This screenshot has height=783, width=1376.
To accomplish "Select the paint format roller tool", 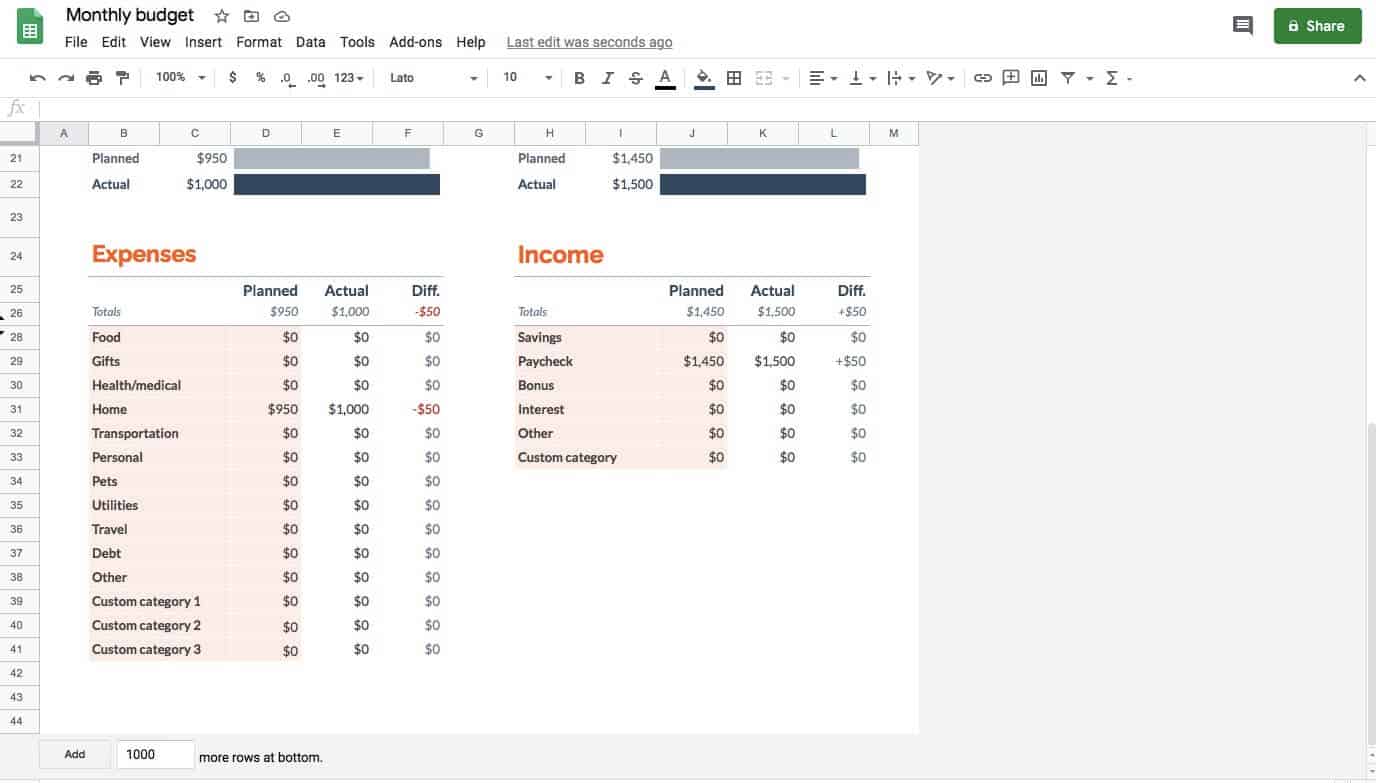I will tap(122, 78).
